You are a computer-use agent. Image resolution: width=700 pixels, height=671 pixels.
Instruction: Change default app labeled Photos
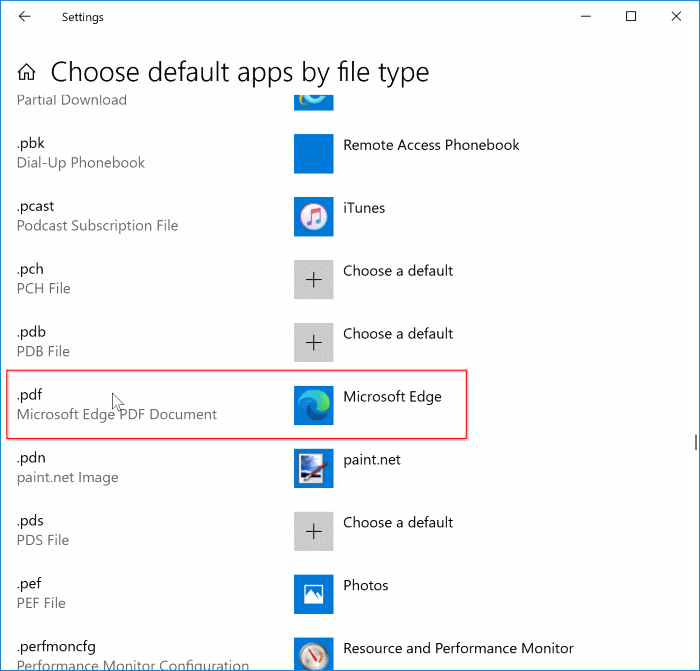(x=366, y=586)
